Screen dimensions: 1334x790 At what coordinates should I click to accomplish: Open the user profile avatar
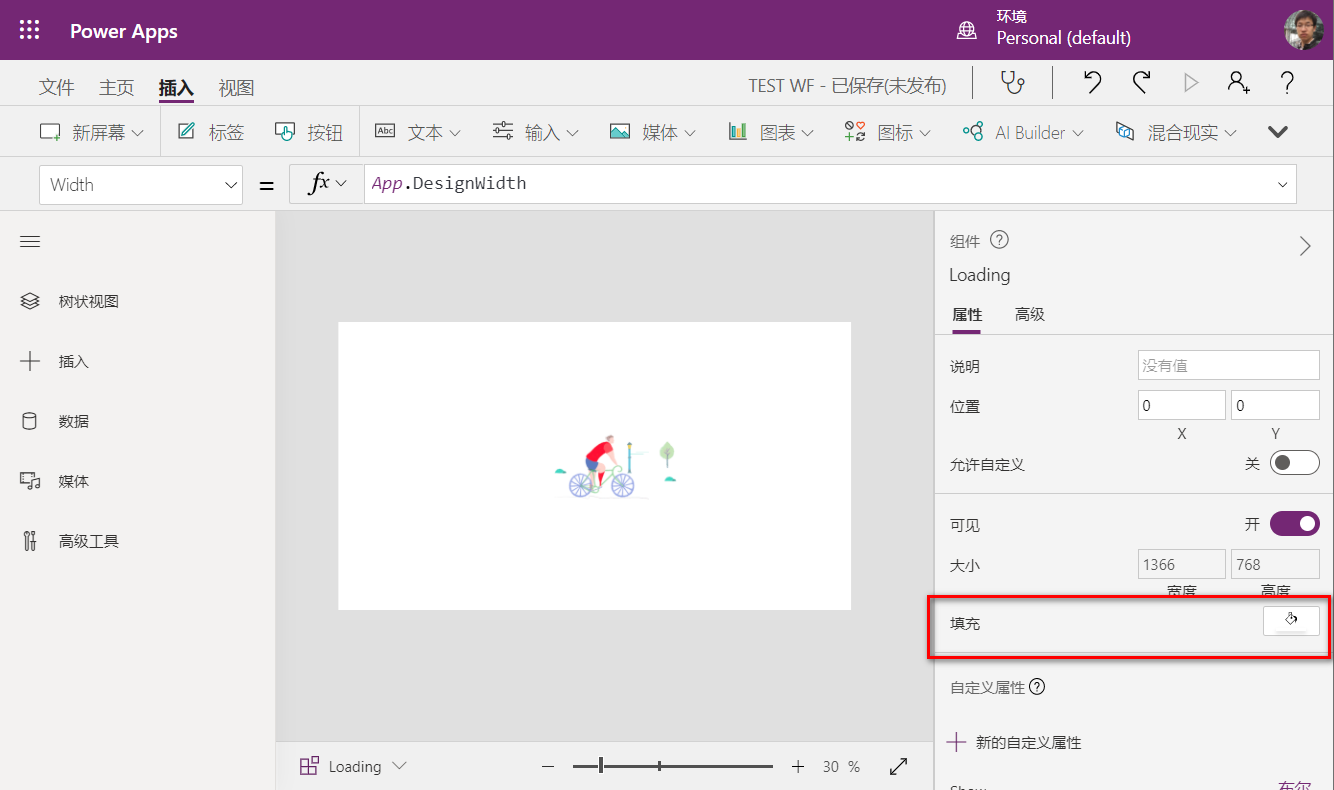point(1303,30)
